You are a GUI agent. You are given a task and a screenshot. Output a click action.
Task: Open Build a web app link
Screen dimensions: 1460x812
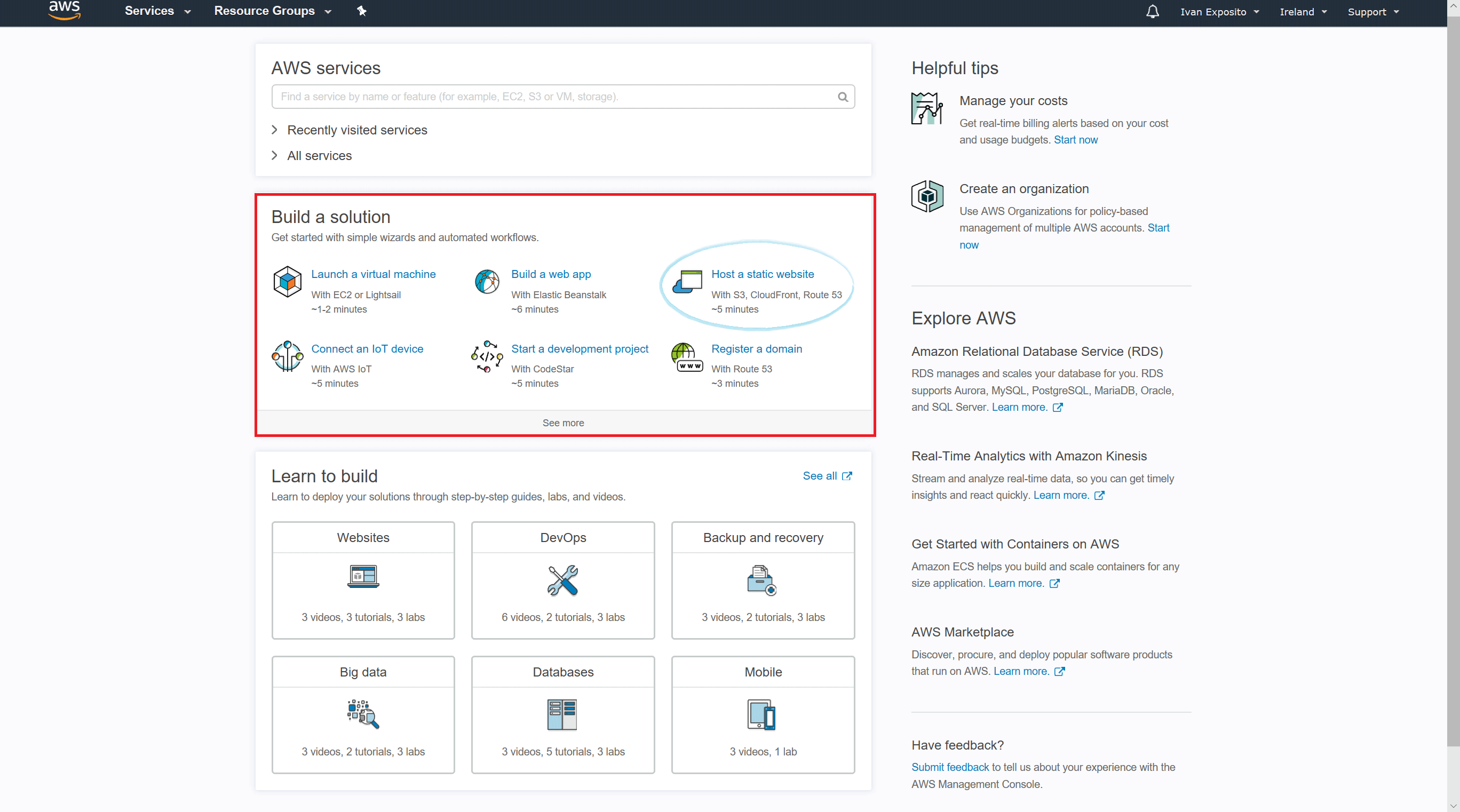(551, 274)
